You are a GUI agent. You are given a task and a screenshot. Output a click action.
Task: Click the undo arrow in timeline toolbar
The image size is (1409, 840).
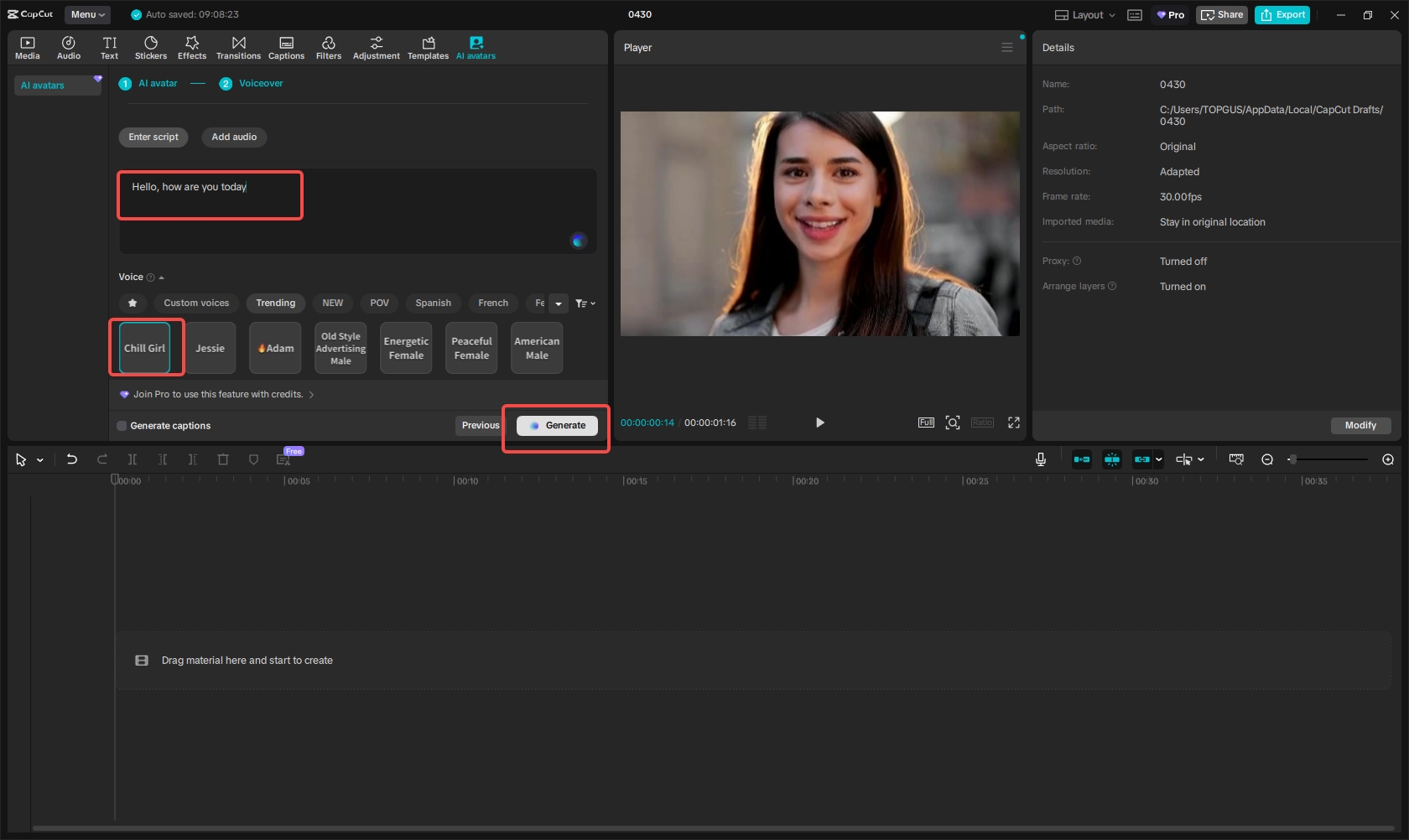[x=72, y=459]
